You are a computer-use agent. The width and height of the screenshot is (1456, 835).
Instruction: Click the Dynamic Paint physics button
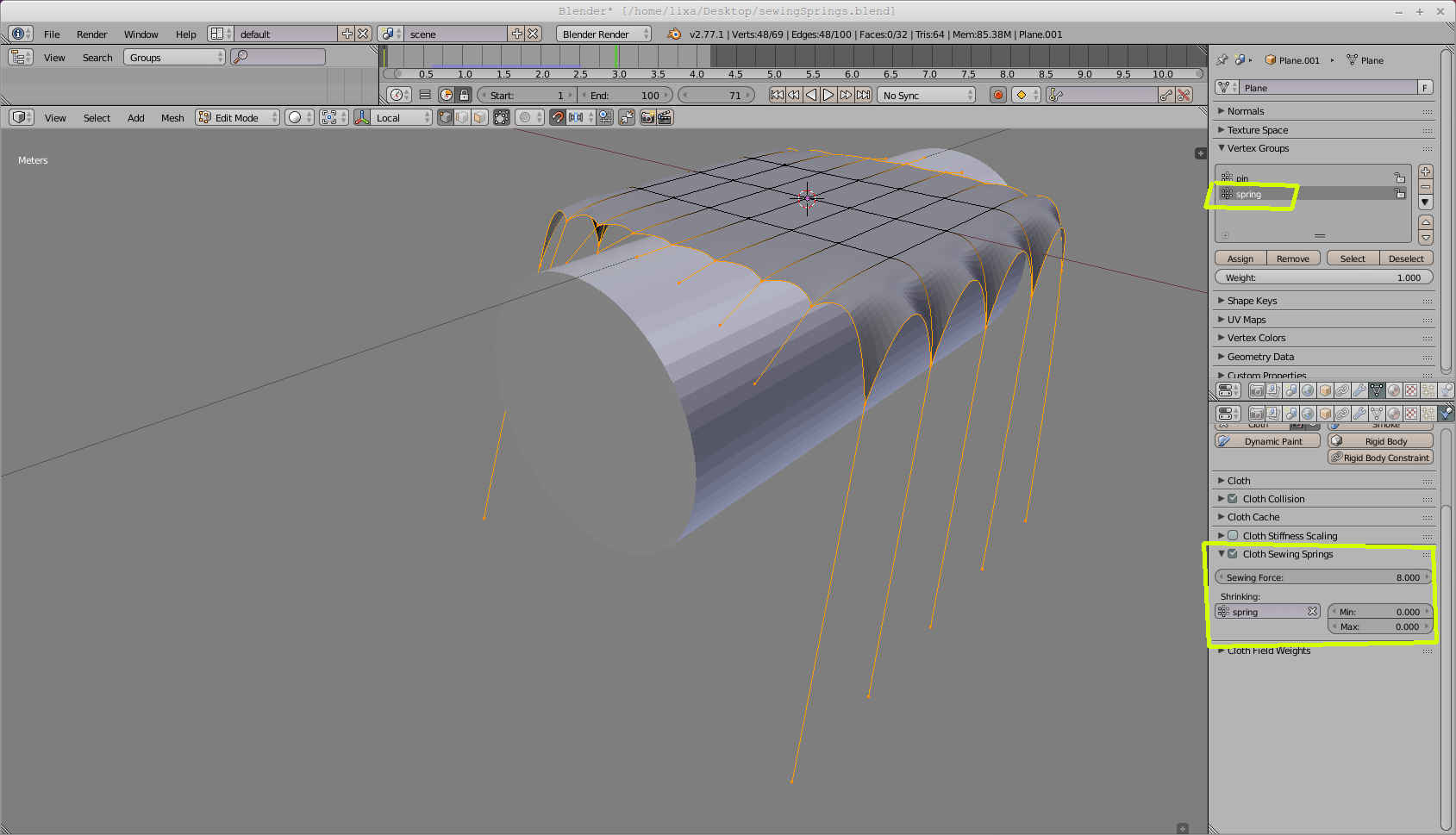(1267, 441)
